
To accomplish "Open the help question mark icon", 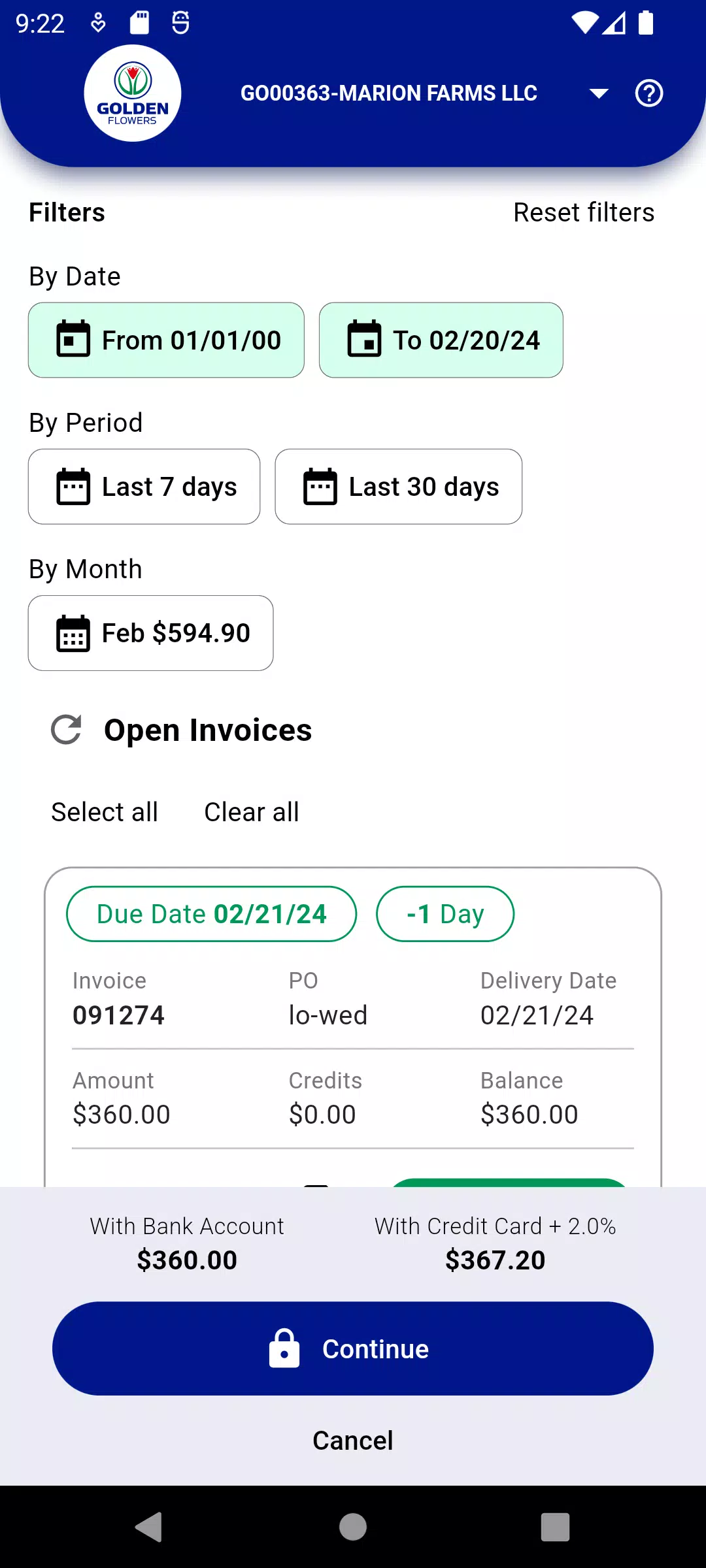I will [x=649, y=93].
